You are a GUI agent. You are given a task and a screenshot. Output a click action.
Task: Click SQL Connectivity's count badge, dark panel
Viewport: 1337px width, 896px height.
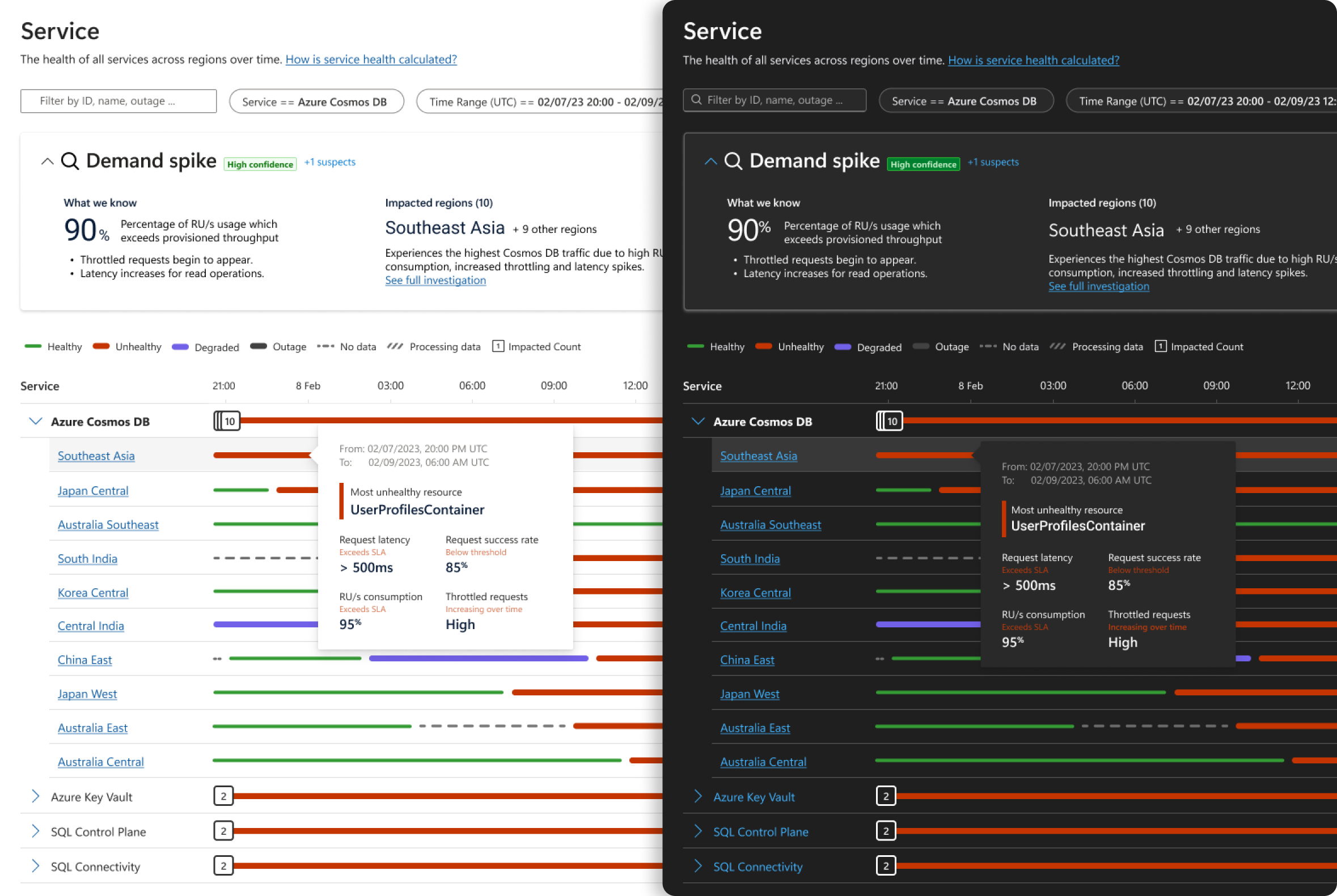pos(886,866)
